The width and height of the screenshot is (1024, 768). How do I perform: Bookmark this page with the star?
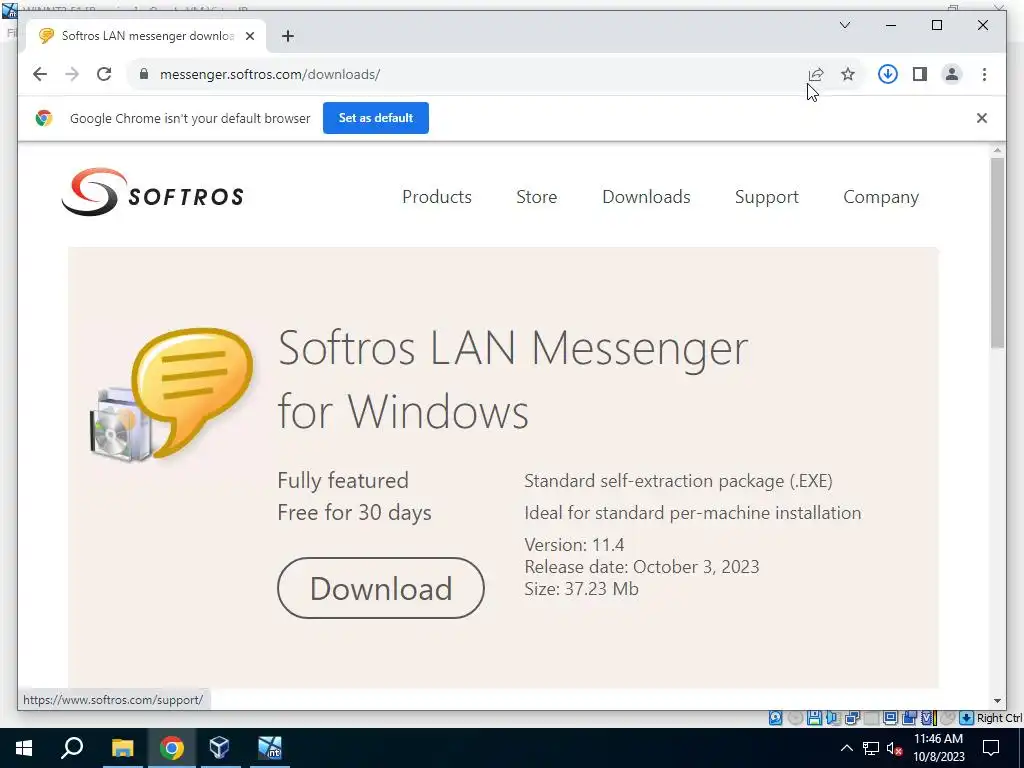848,74
